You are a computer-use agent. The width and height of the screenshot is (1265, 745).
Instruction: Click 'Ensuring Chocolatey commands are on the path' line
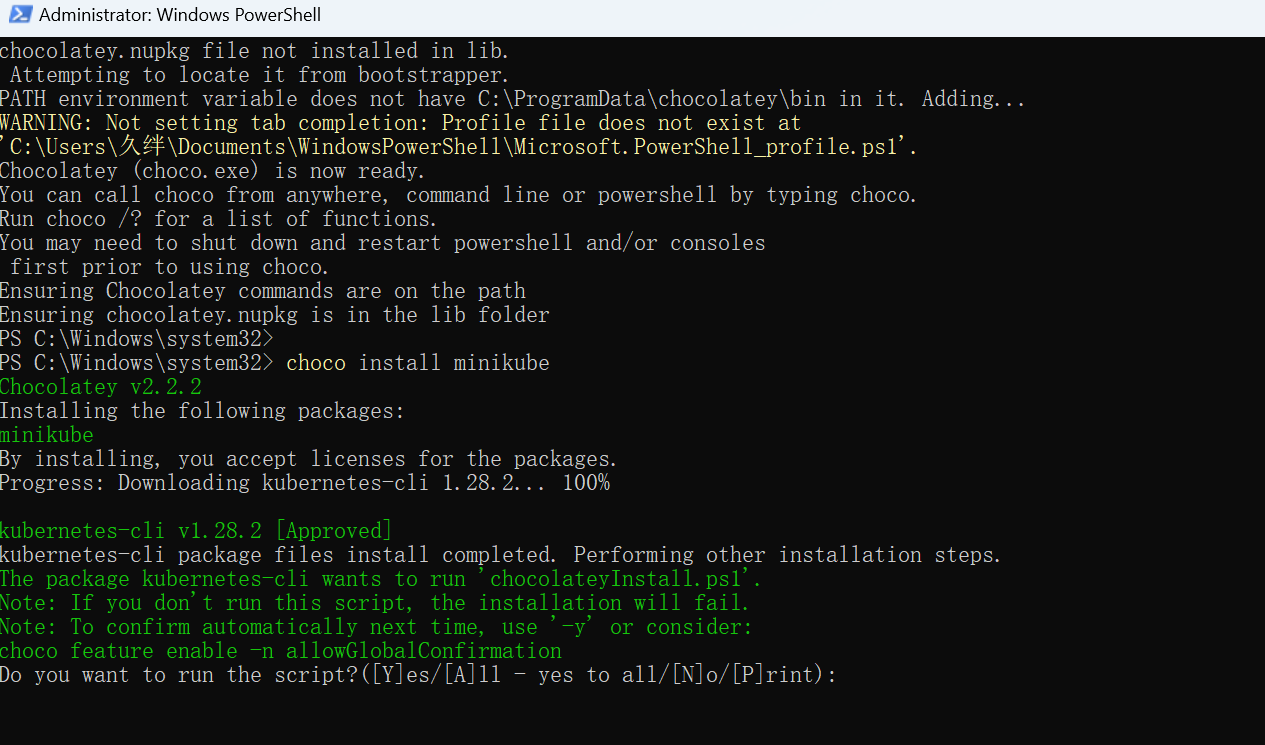click(x=263, y=291)
